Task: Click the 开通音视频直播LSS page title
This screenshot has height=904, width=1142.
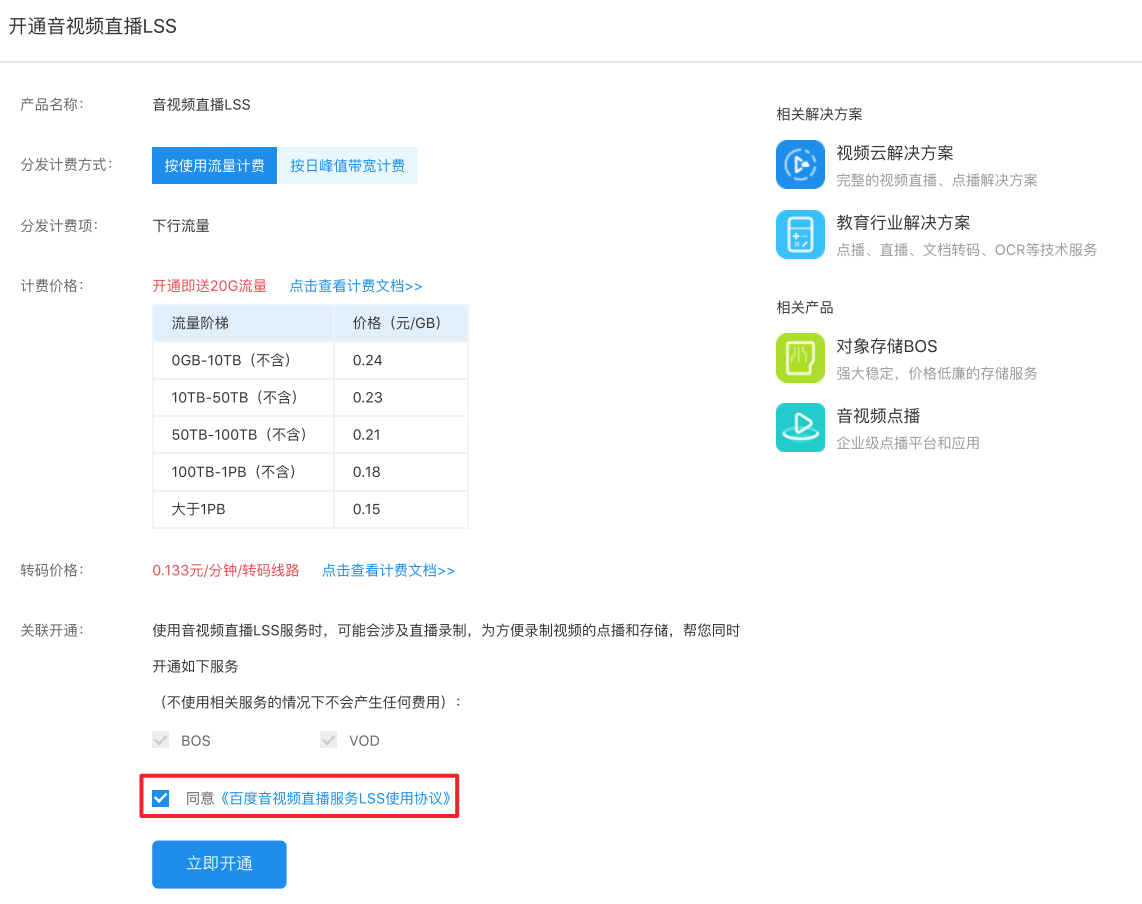Action: [x=92, y=26]
